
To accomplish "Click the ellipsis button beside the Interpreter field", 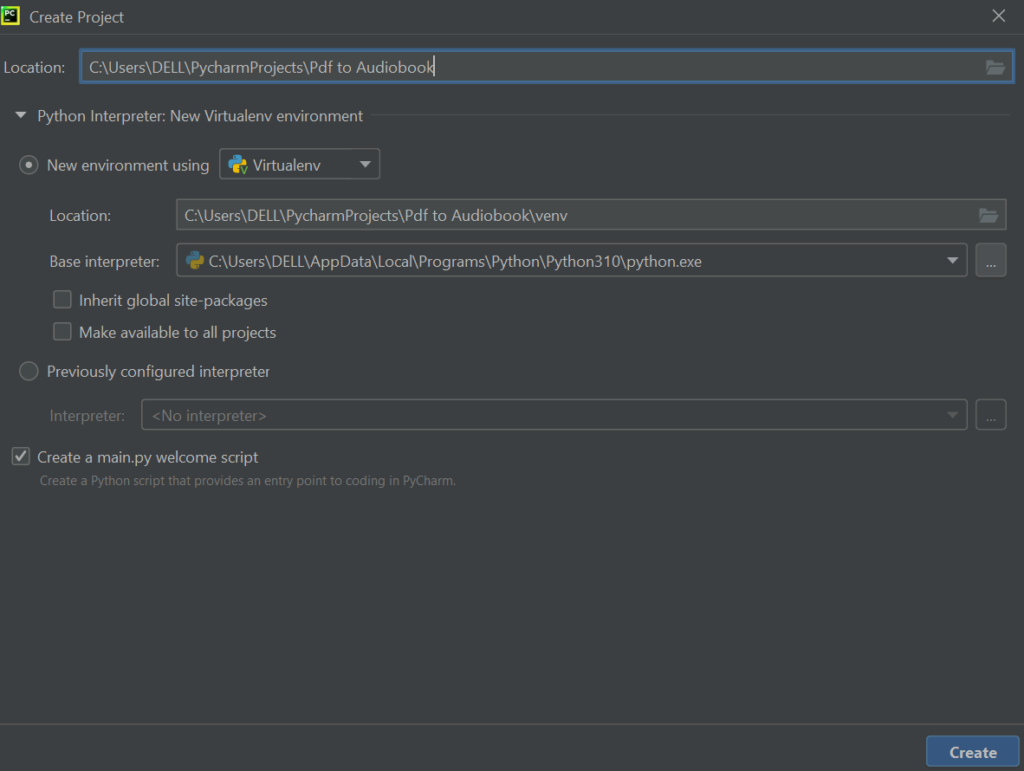I will point(991,415).
